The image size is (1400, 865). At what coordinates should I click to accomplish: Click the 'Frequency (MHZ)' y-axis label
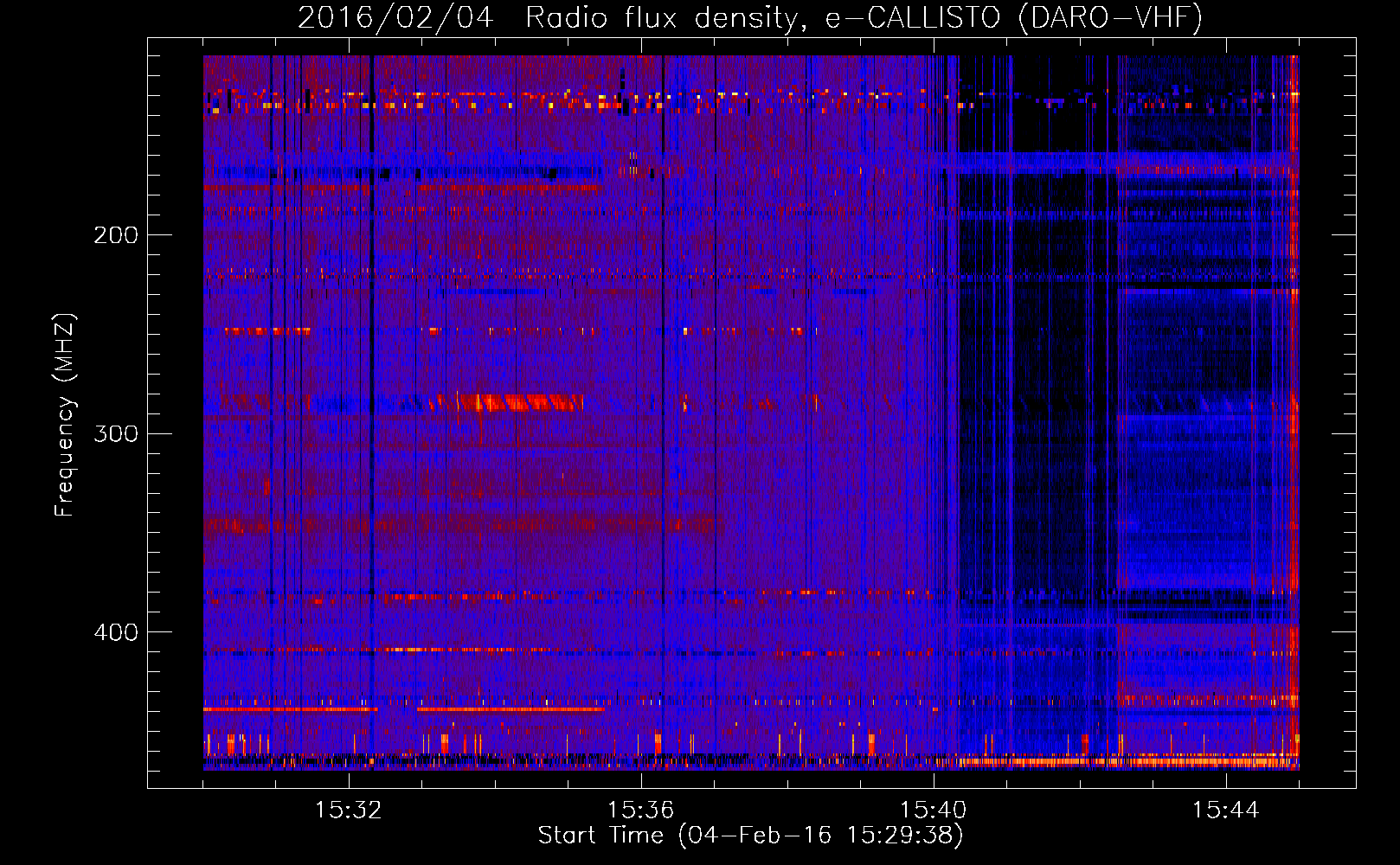coord(65,415)
